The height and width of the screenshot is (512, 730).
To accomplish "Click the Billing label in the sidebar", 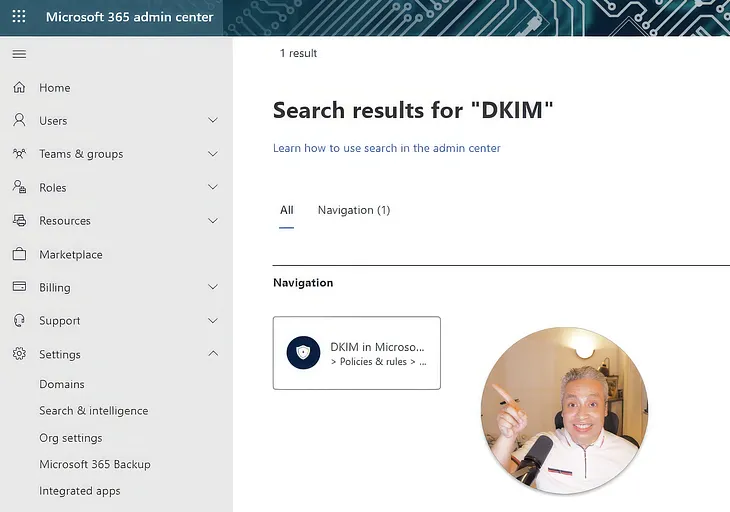I will coord(55,288).
